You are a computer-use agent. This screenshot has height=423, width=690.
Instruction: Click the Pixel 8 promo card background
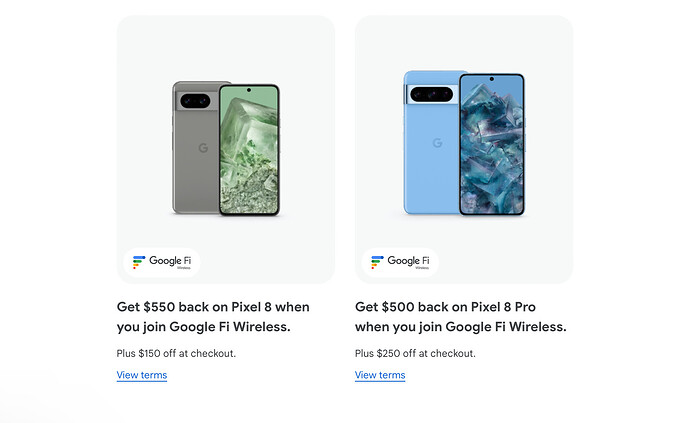coord(226,44)
